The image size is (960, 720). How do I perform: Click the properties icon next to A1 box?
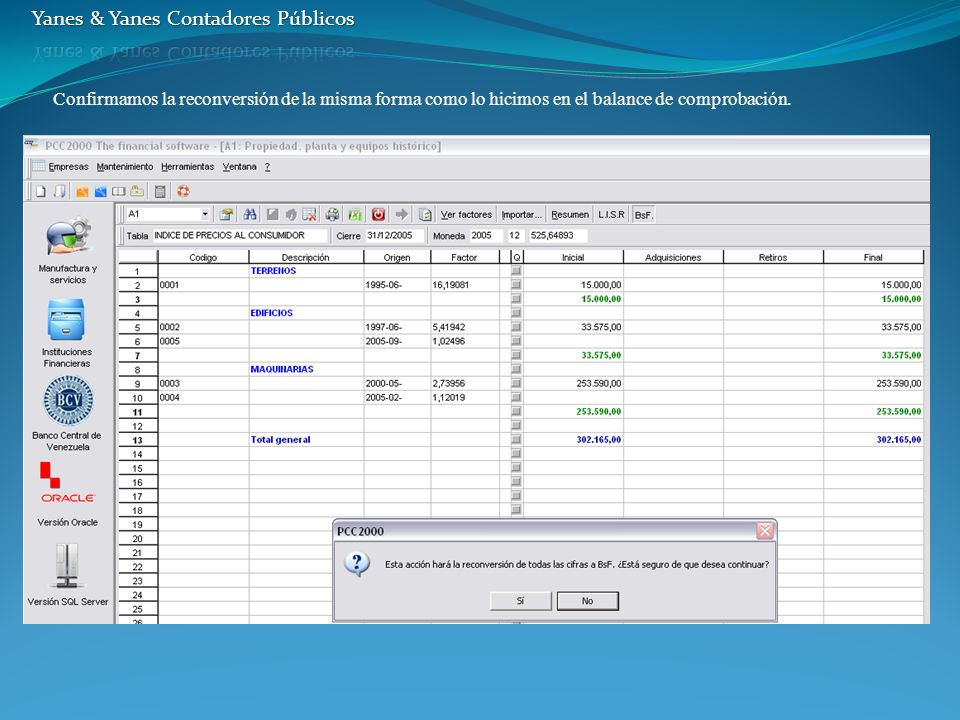click(227, 214)
